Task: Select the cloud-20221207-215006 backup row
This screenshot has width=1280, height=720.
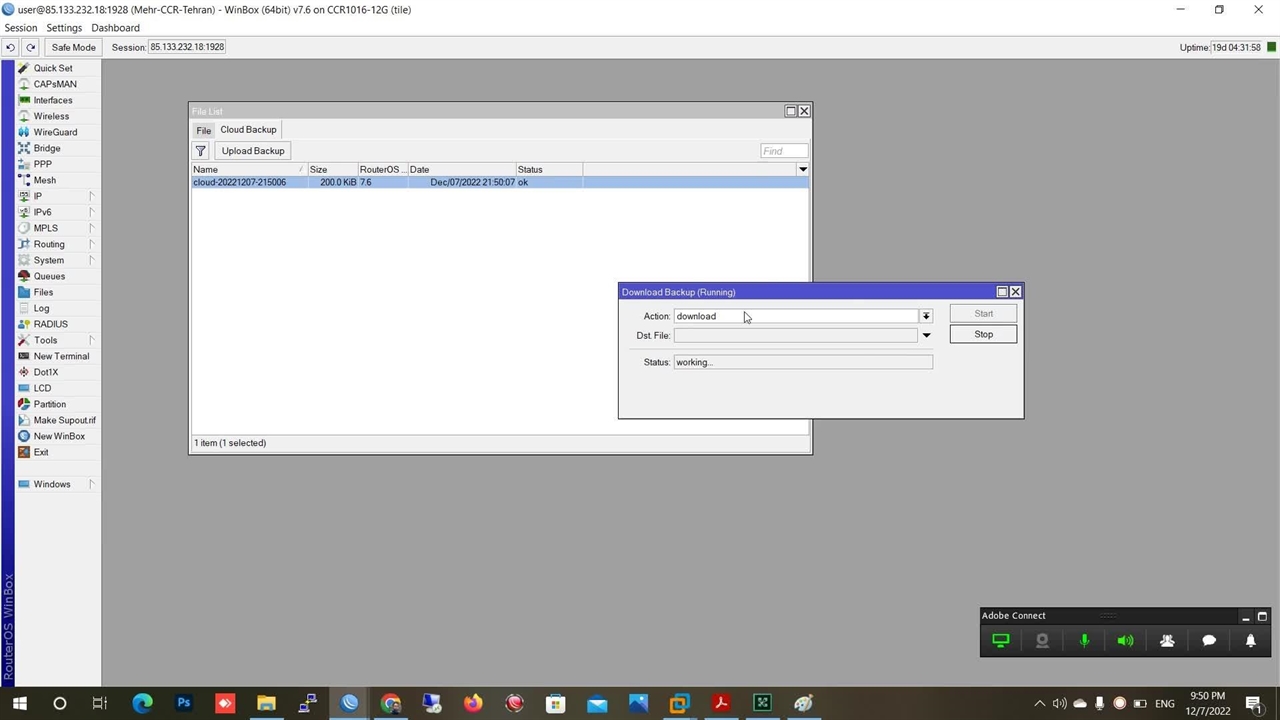Action: pyautogui.click(x=240, y=183)
